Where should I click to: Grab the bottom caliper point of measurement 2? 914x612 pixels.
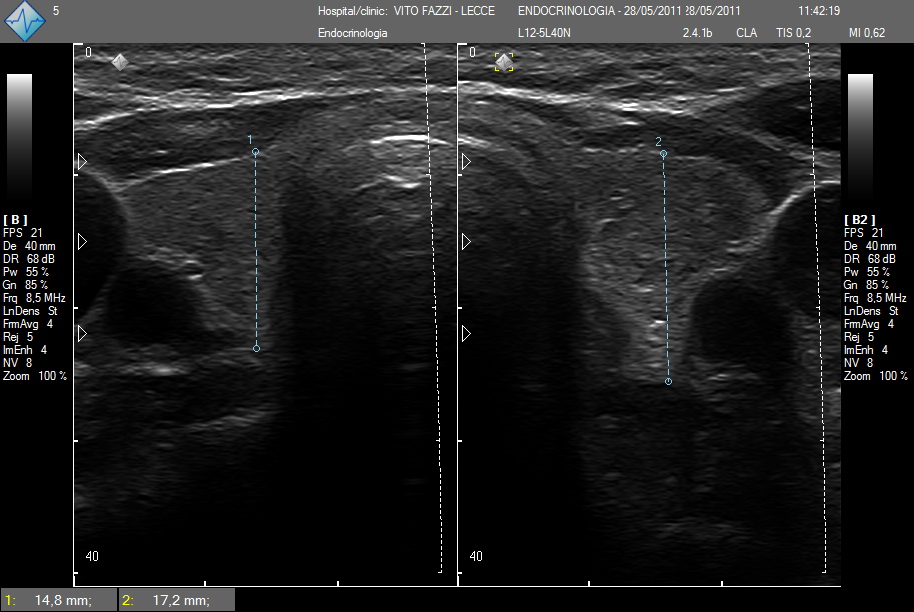[x=669, y=382]
